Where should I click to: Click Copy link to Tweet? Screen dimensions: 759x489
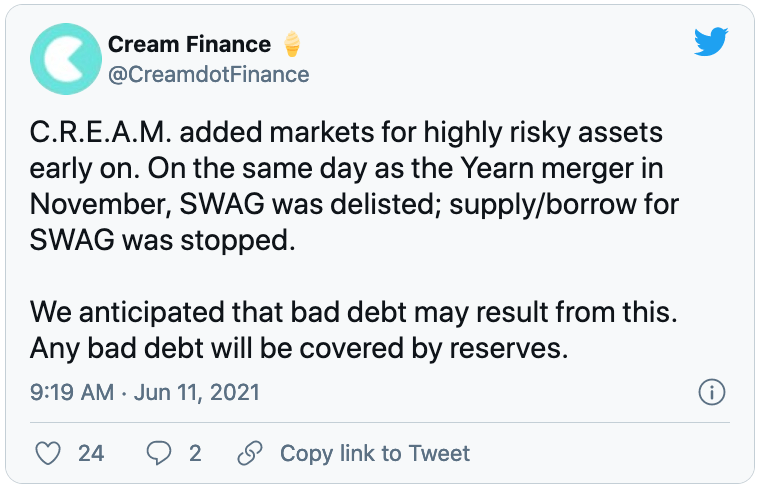tap(375, 454)
